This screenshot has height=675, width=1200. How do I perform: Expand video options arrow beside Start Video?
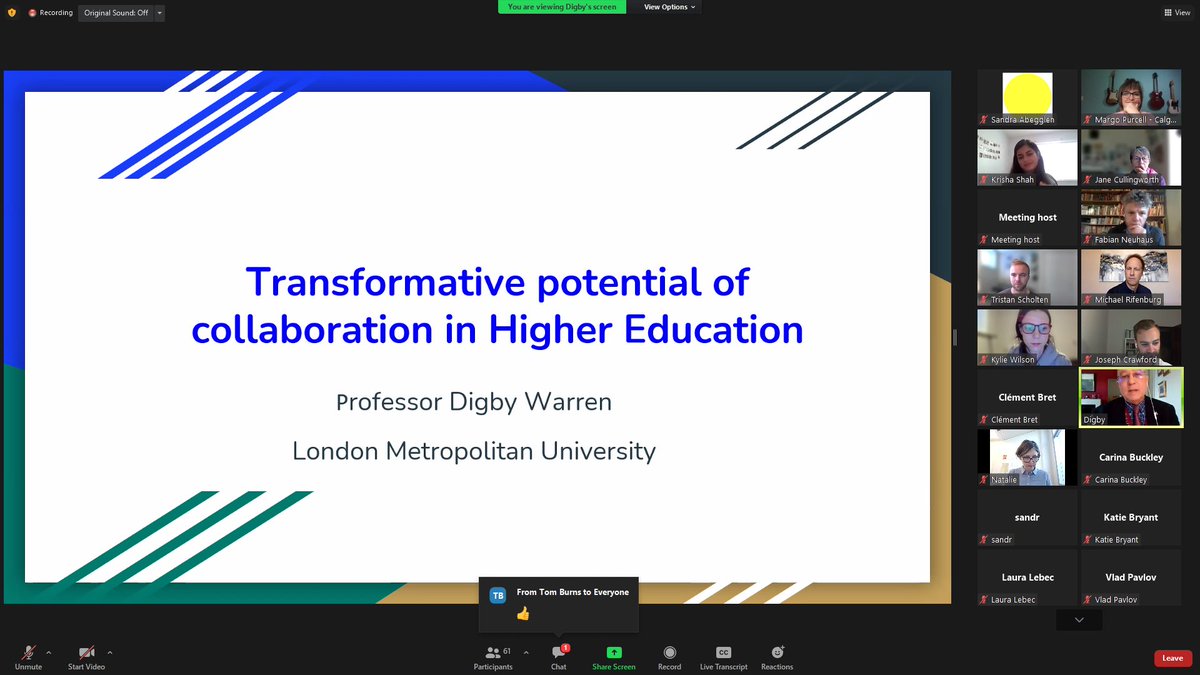[110, 652]
